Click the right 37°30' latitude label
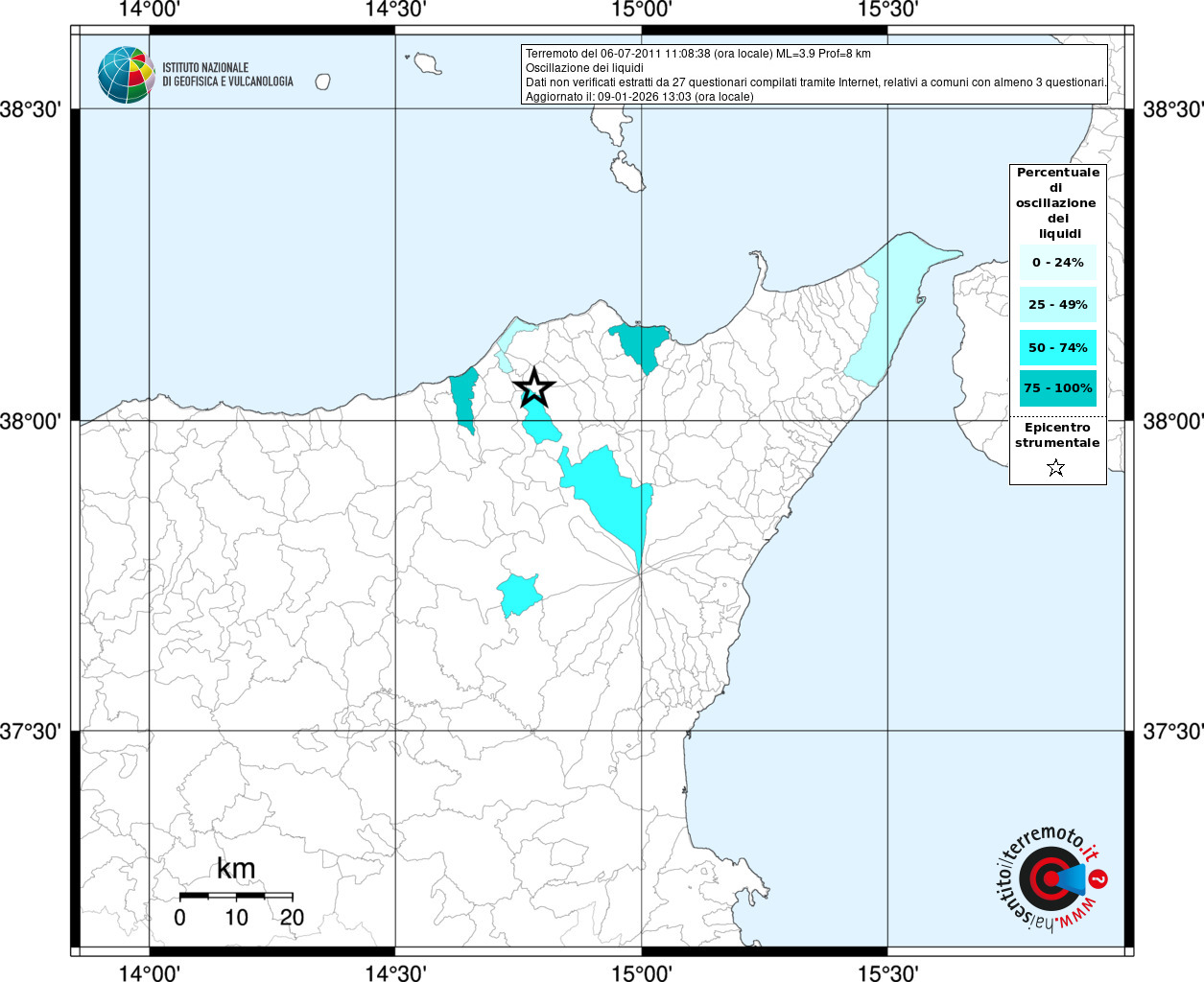This screenshot has width=1204, height=982. [1172, 732]
